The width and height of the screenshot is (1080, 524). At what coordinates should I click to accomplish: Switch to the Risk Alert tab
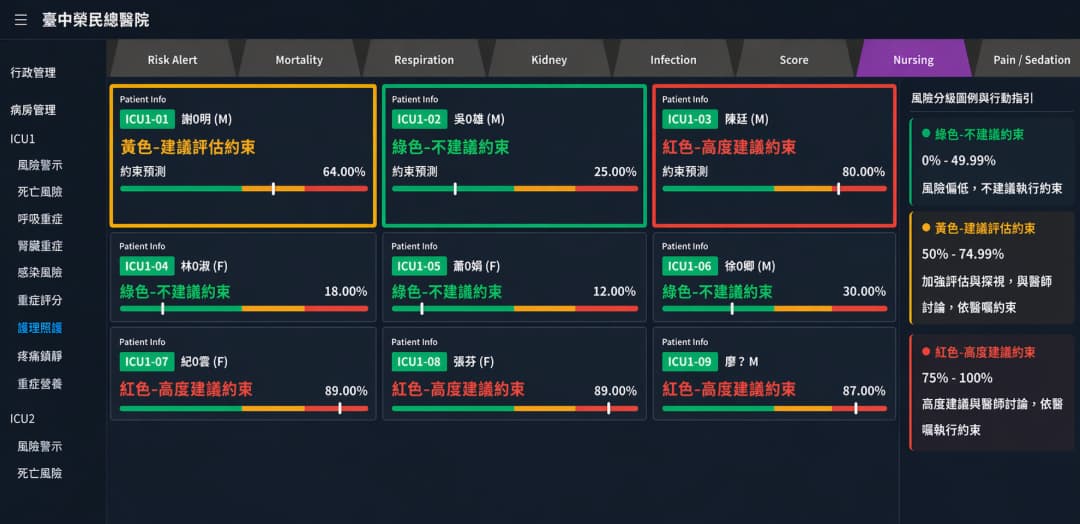pyautogui.click(x=172, y=60)
